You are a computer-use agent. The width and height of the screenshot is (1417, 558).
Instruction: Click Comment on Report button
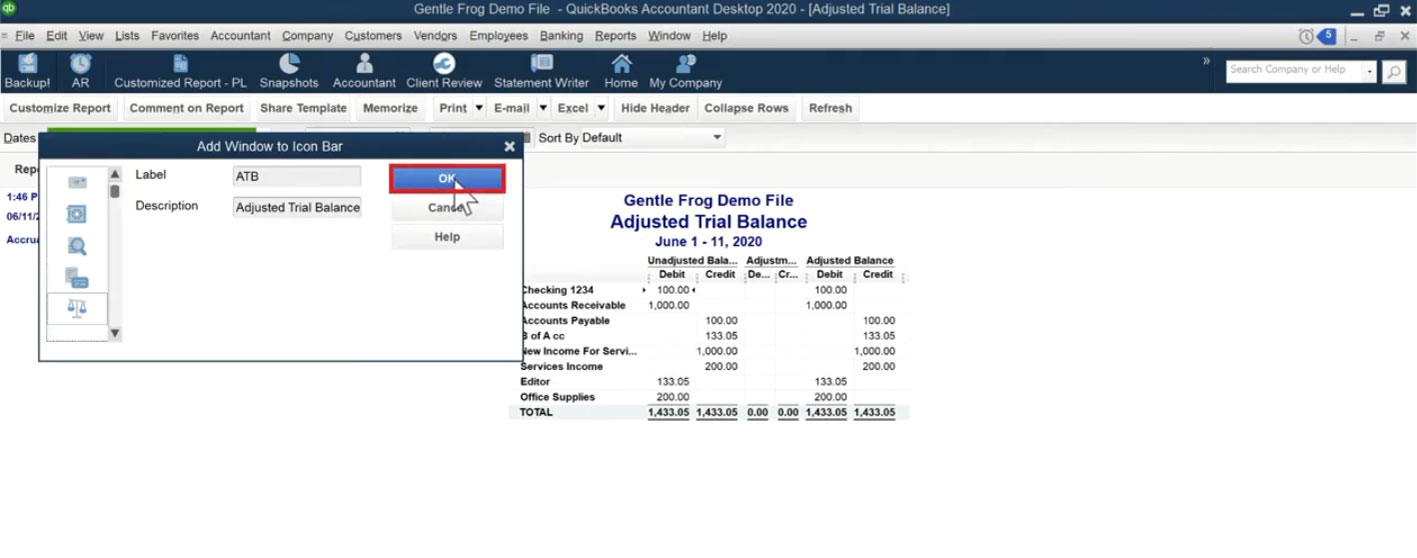point(186,108)
